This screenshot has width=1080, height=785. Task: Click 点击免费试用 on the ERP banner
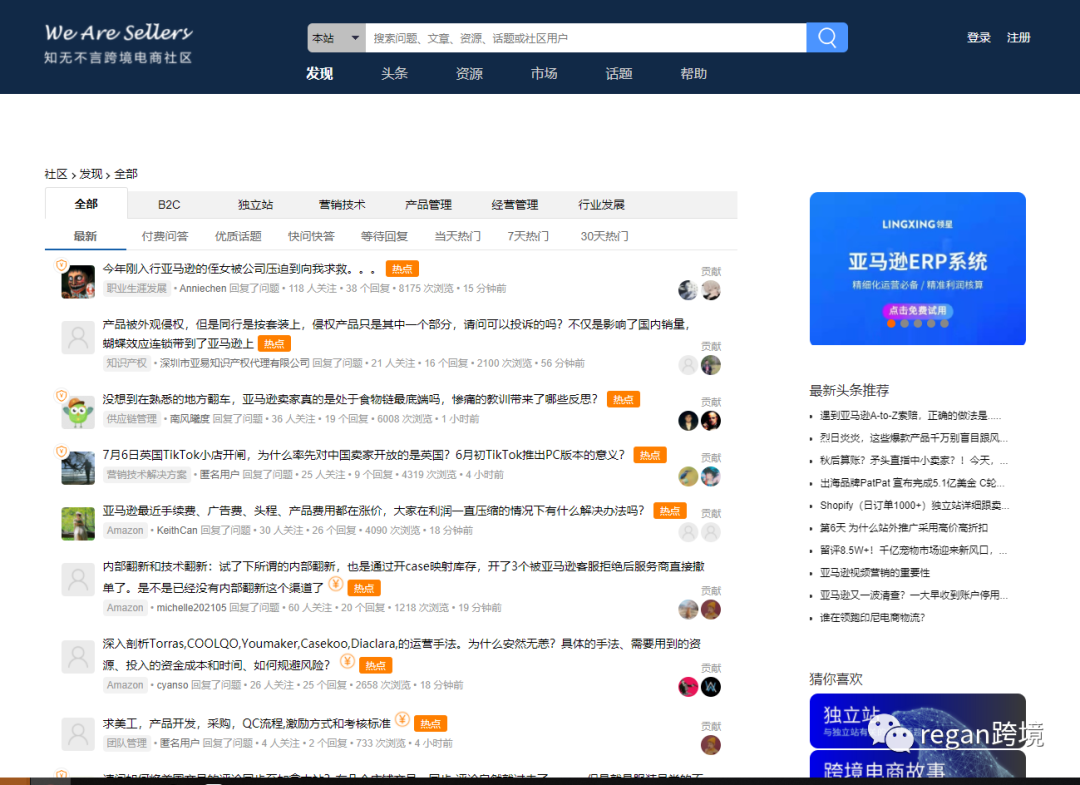[x=917, y=311]
